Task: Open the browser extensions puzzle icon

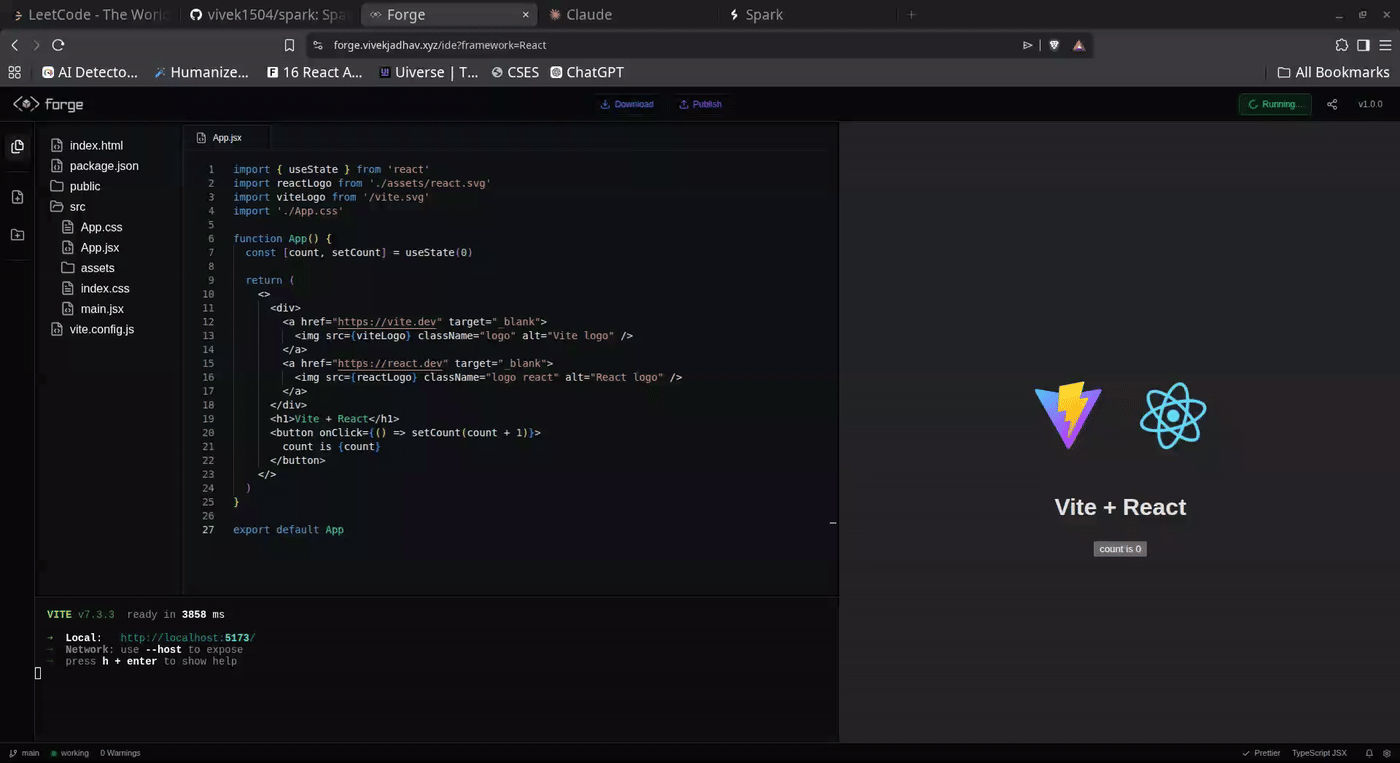Action: 1342,45
